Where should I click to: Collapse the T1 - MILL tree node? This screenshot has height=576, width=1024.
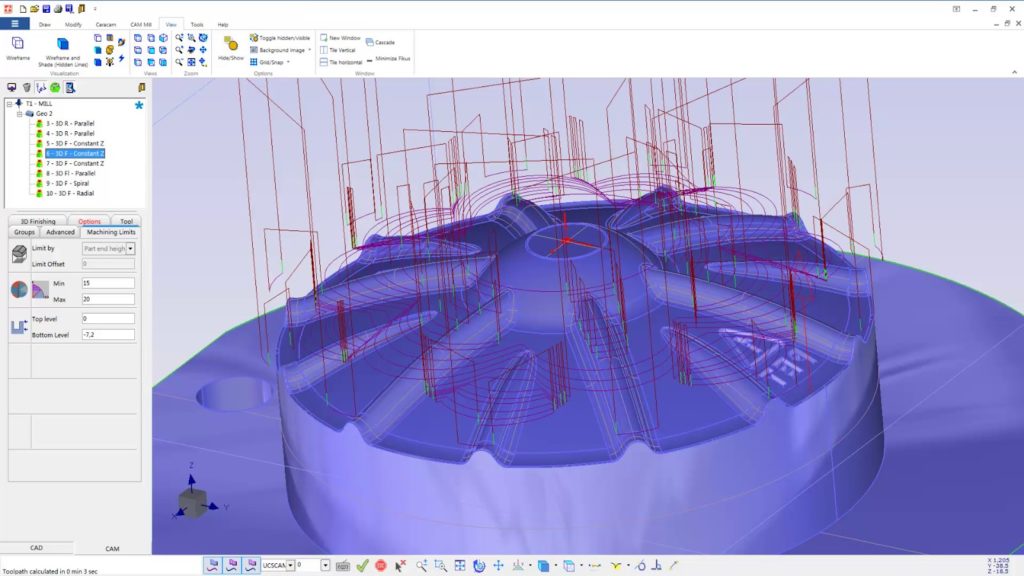pyautogui.click(x=9, y=103)
